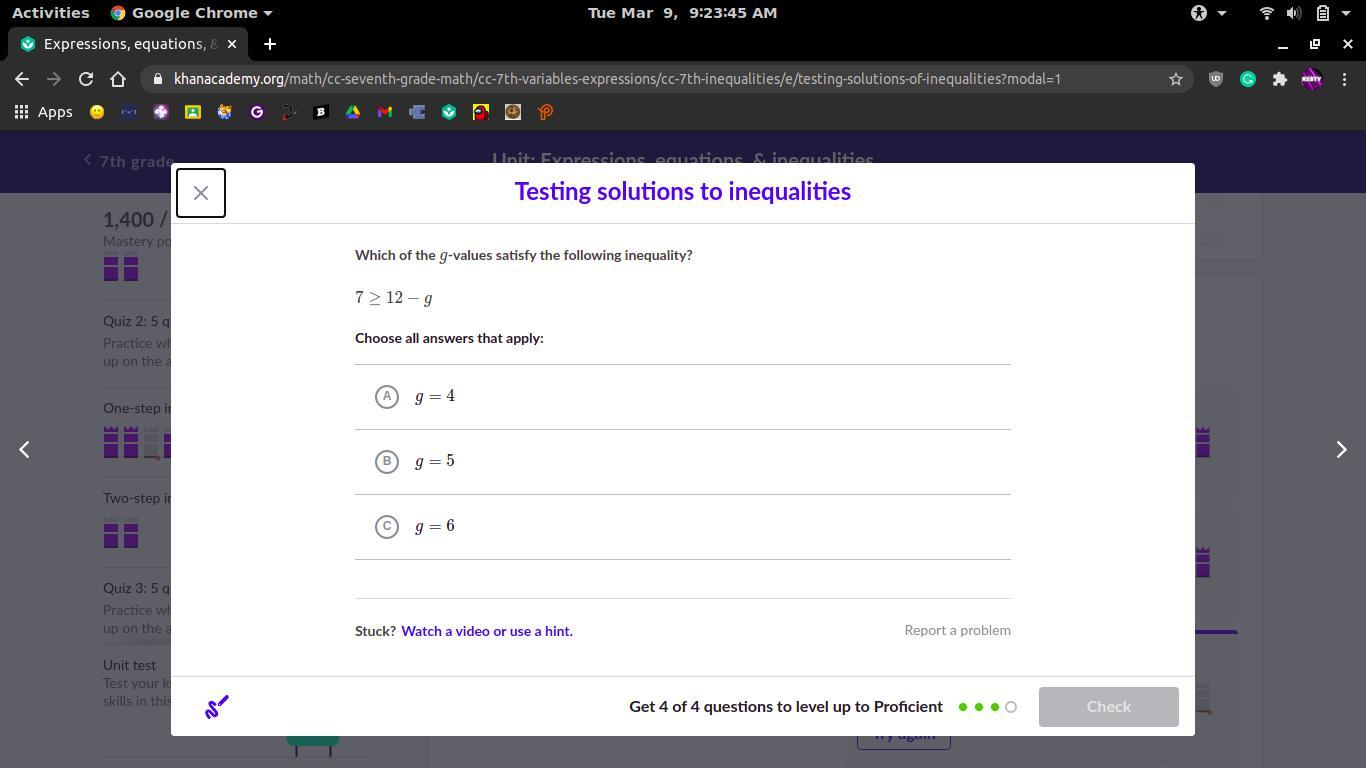Close the Testing solutions to inequalities modal
The image size is (1366, 768).
(201, 193)
